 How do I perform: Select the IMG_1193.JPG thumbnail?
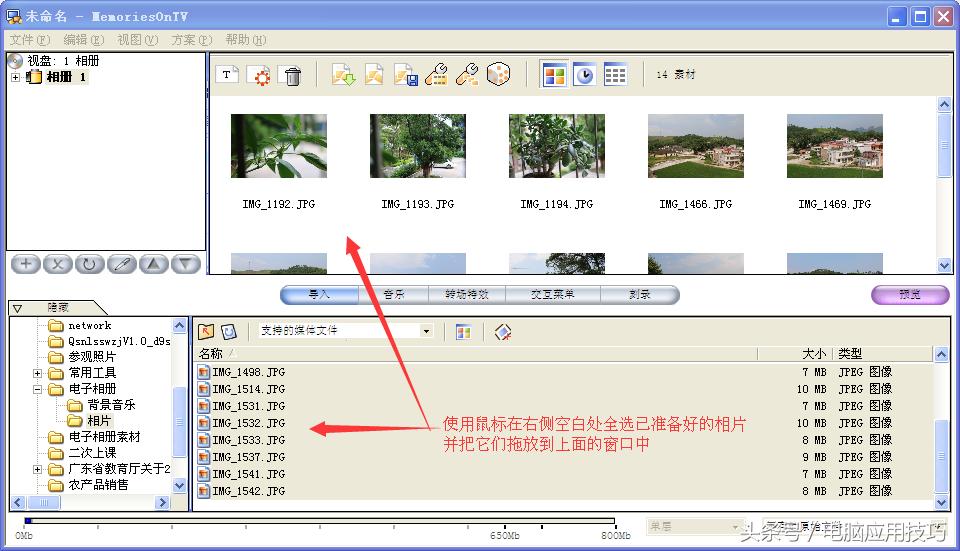click(418, 146)
